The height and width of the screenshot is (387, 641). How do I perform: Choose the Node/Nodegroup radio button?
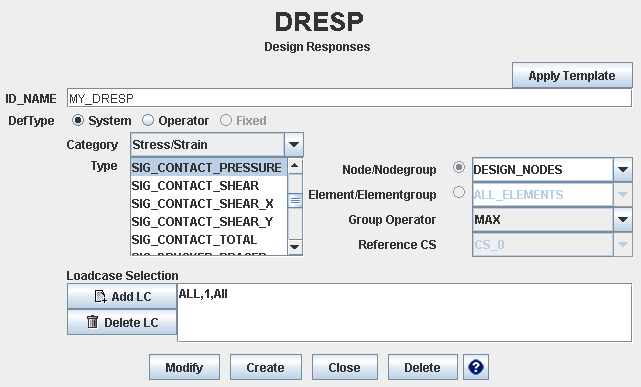(x=459, y=167)
